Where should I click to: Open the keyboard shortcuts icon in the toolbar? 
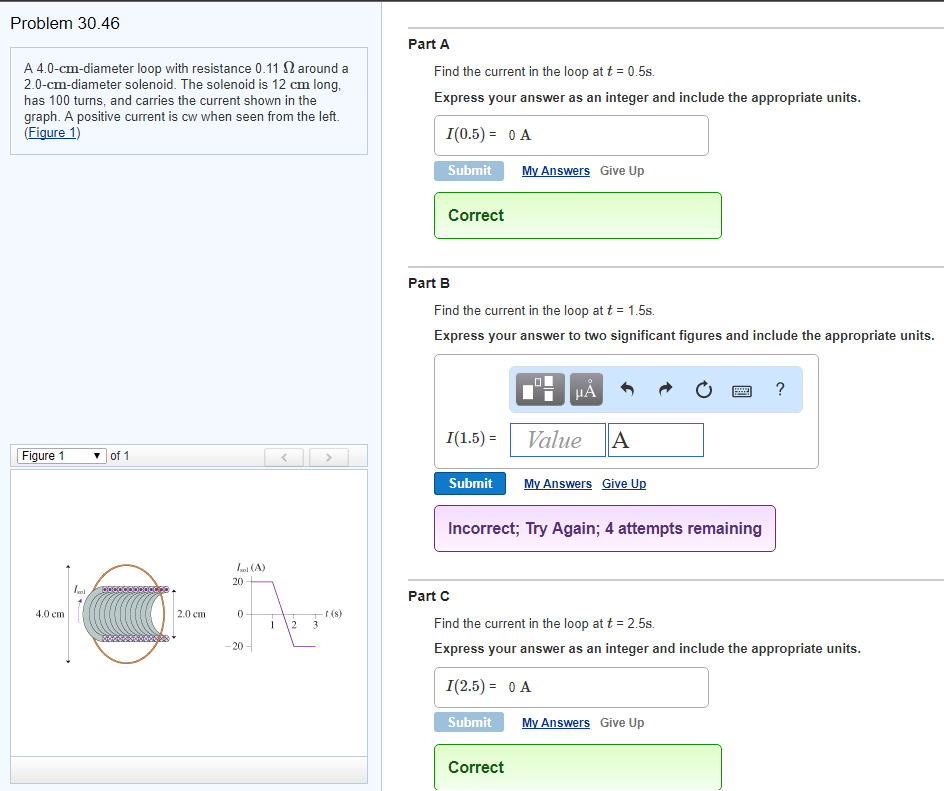[739, 390]
